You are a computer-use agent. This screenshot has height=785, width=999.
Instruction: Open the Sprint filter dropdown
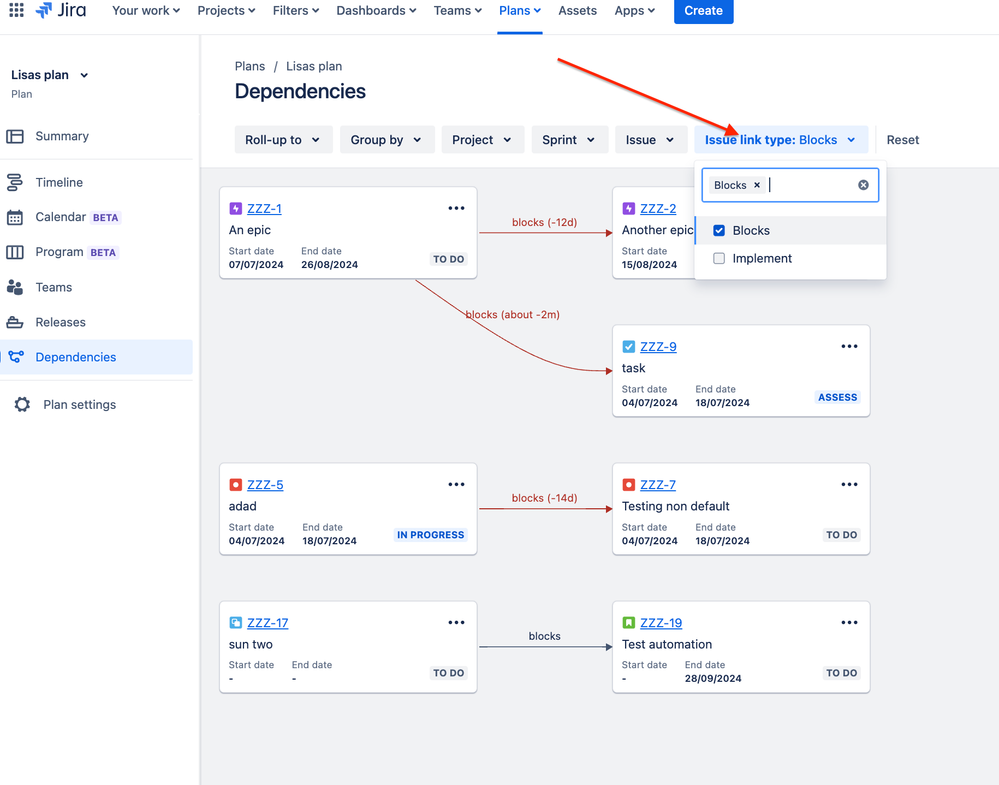click(x=570, y=140)
